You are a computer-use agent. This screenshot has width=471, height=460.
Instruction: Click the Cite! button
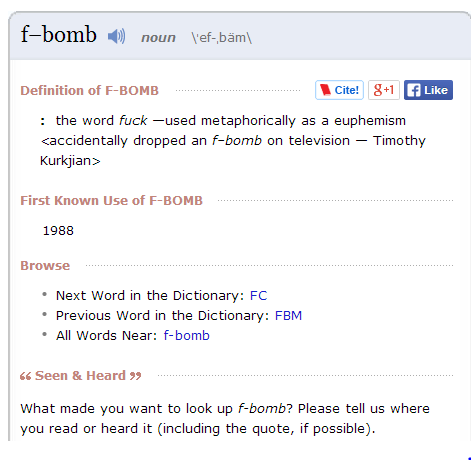click(339, 90)
